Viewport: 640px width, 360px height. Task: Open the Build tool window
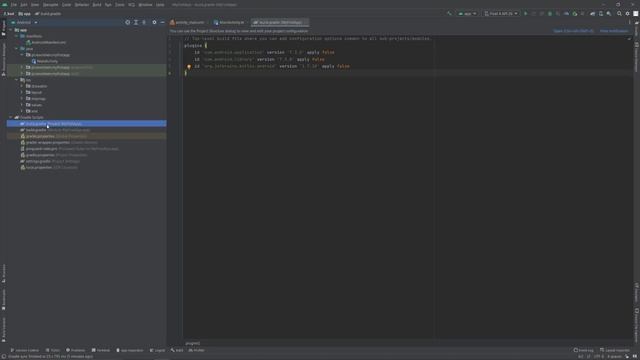pos(177,350)
